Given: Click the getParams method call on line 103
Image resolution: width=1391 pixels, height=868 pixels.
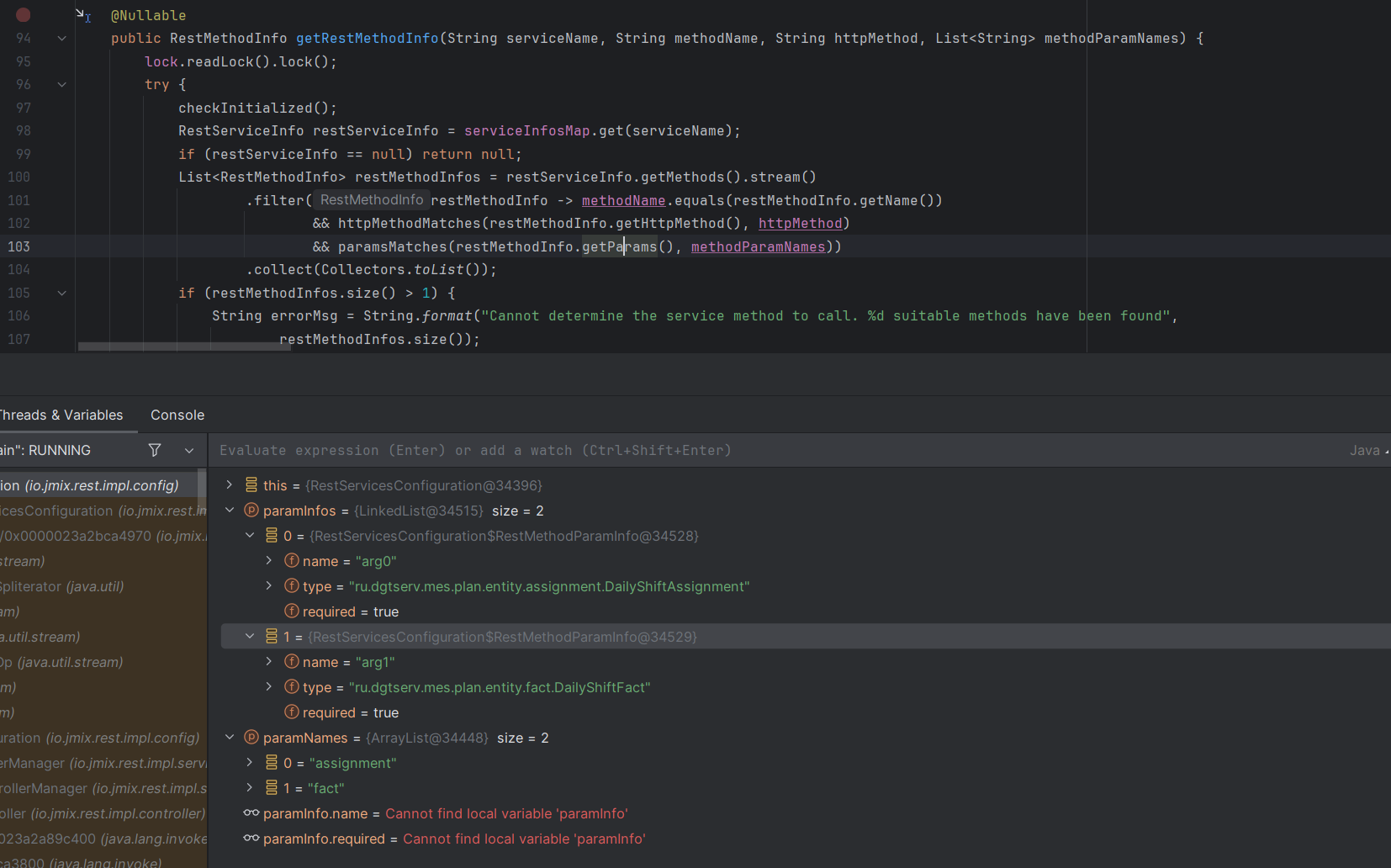Looking at the screenshot, I should 619,246.
